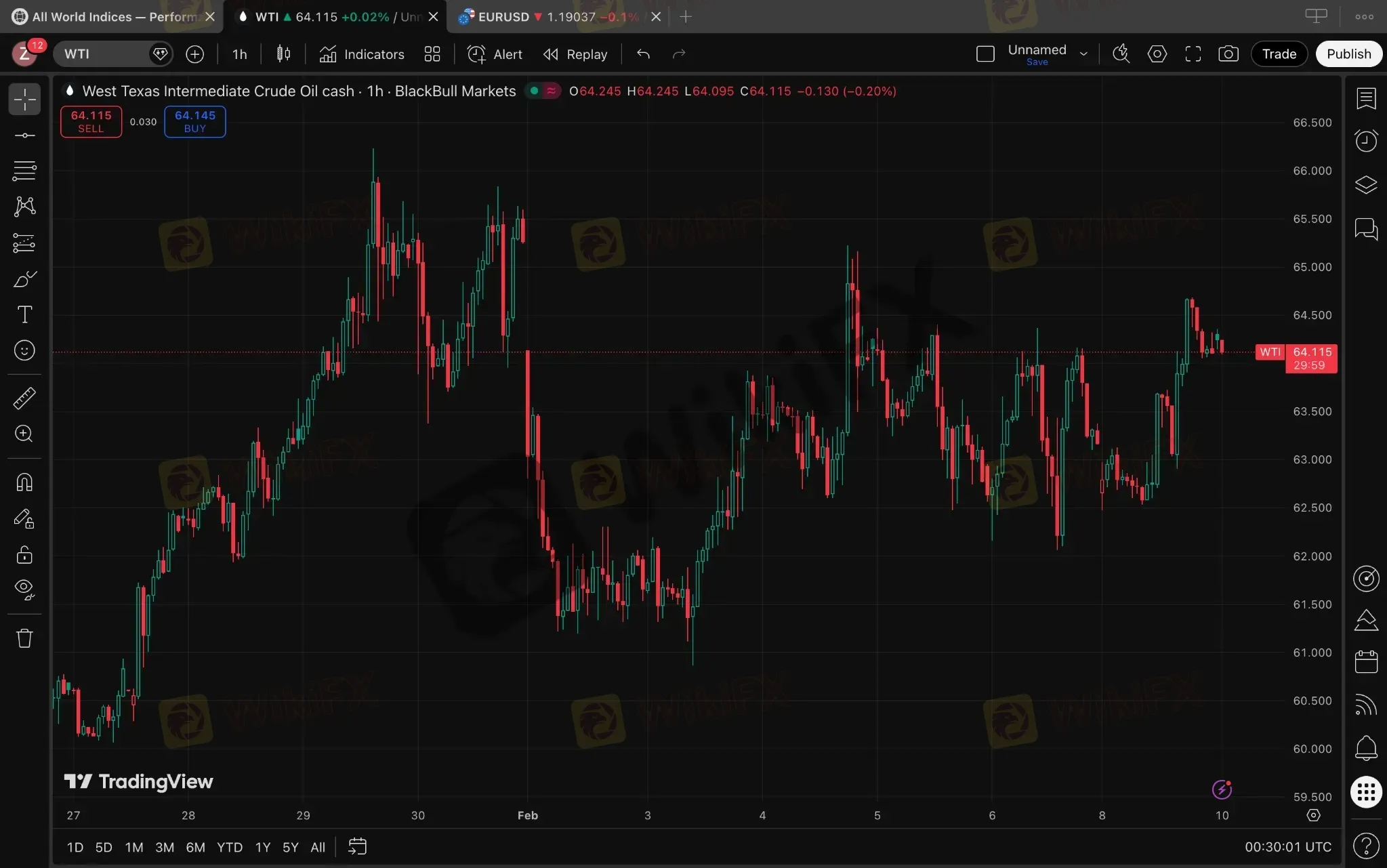Click the ruler measure tool
This screenshot has height=868, width=1387.
click(24, 398)
